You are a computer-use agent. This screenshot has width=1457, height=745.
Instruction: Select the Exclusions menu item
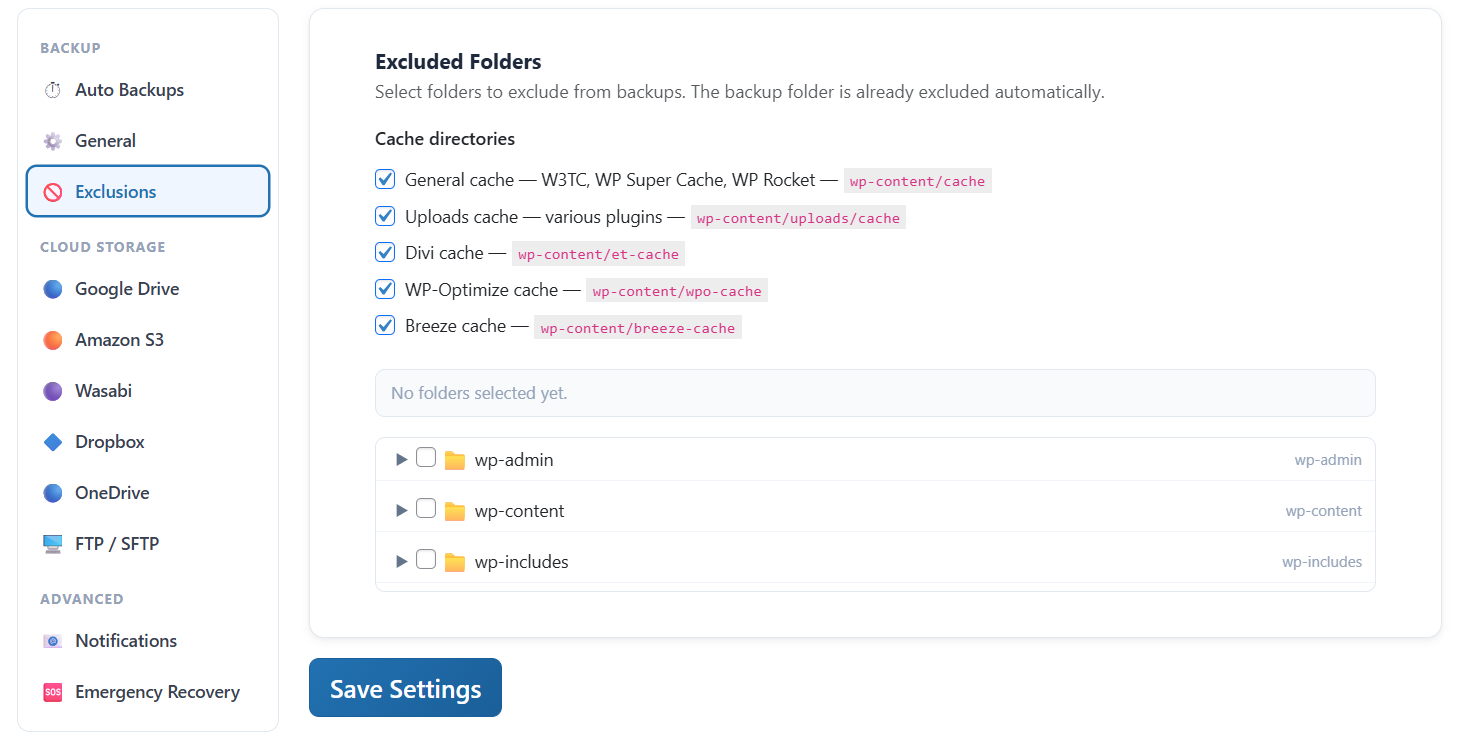coord(148,191)
